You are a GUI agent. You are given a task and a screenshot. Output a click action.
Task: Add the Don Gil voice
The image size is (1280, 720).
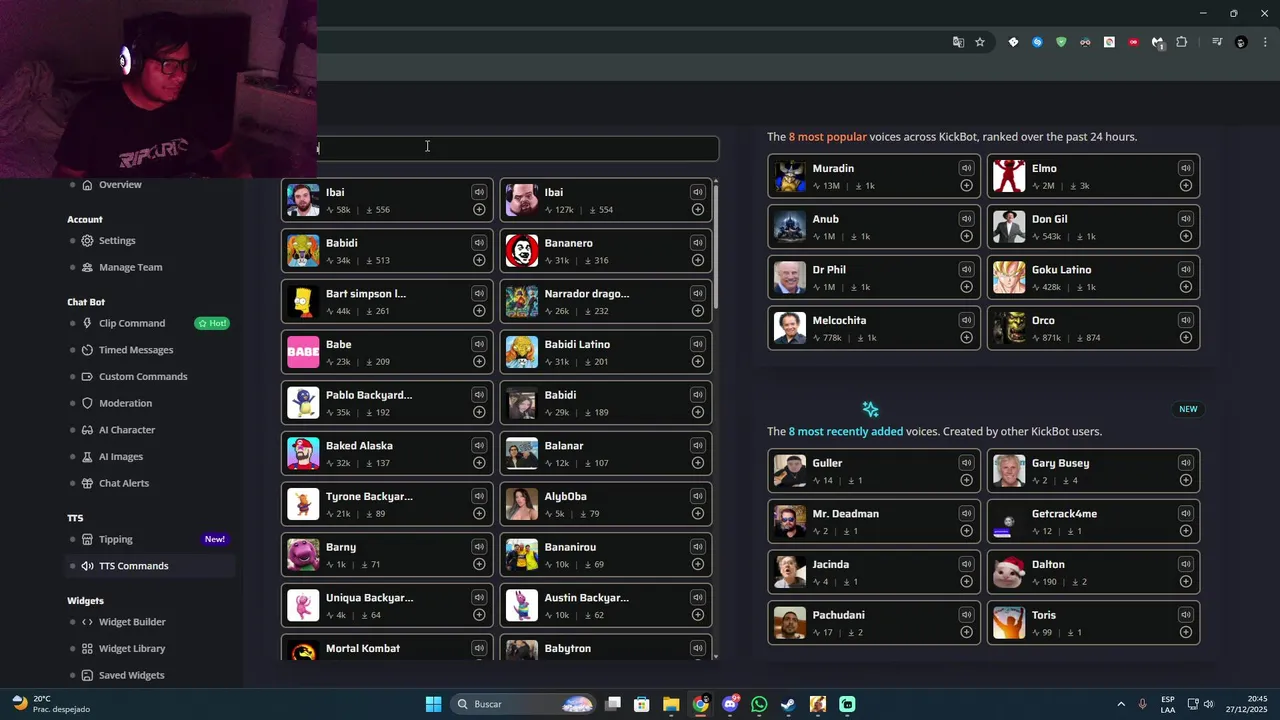(x=1185, y=236)
